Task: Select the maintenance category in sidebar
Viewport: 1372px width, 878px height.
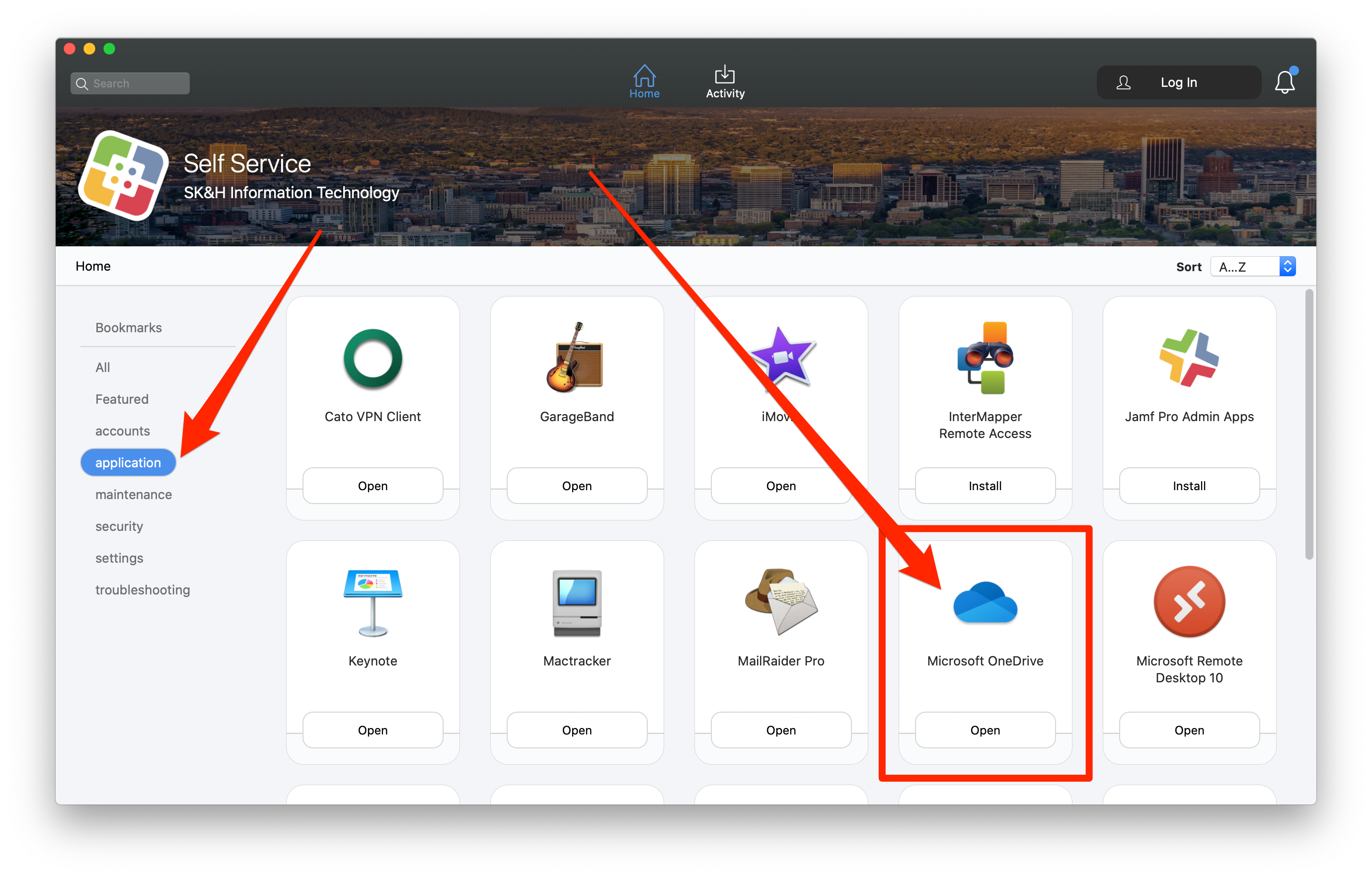Action: (134, 494)
